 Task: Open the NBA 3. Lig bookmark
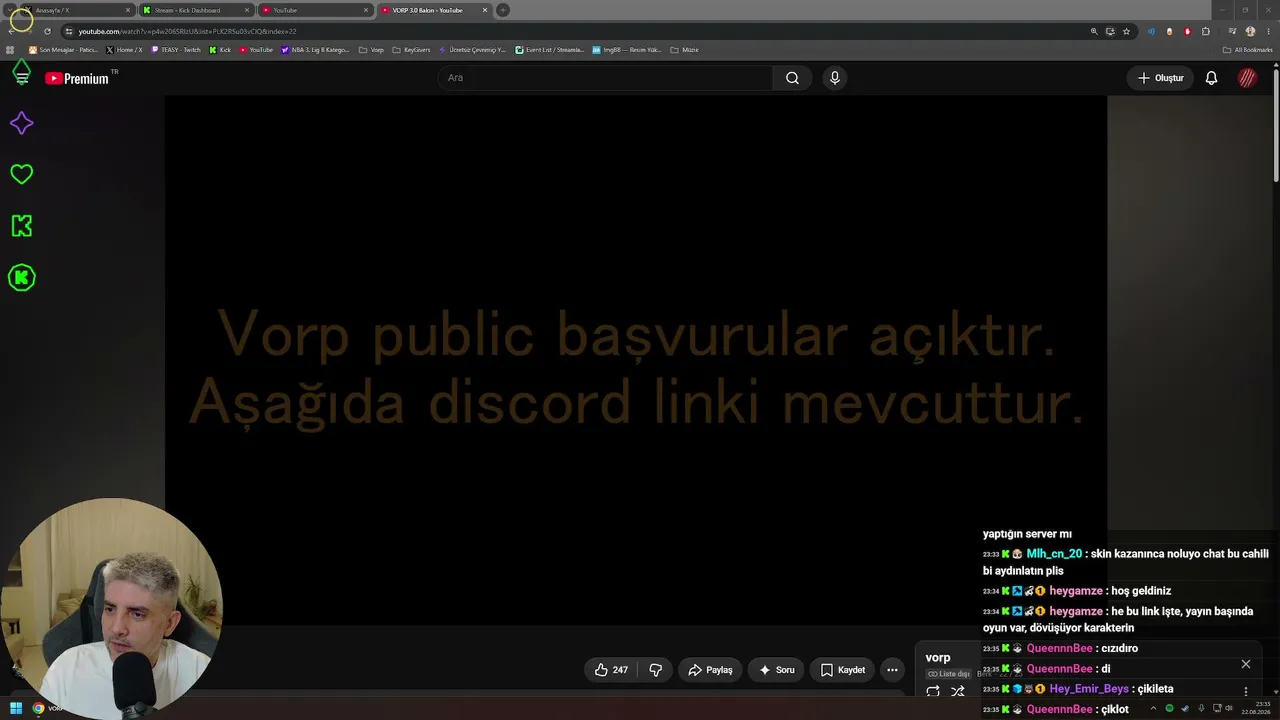pyautogui.click(x=316, y=50)
